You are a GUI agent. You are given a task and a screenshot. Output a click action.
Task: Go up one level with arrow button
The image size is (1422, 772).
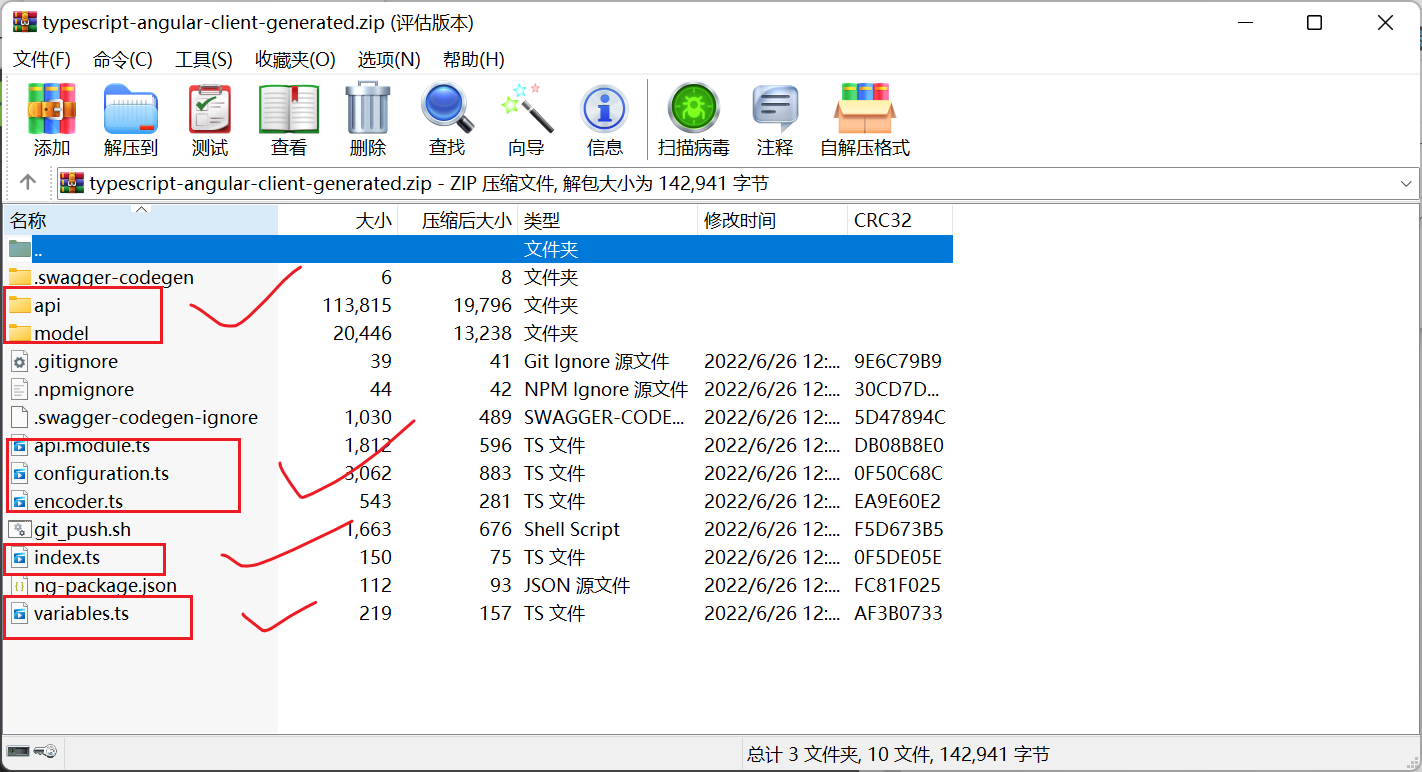(x=28, y=182)
